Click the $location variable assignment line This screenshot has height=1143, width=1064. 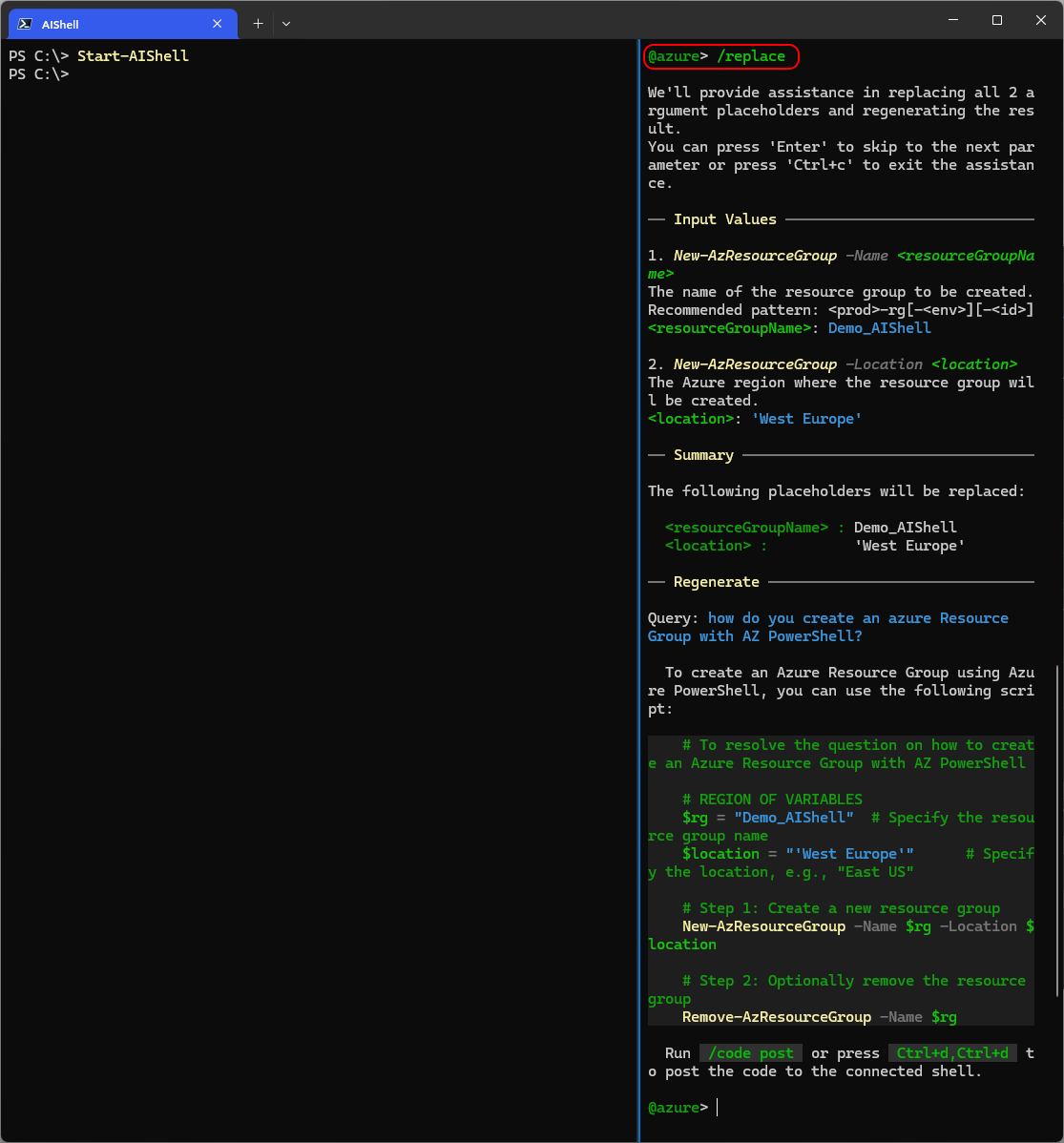[798, 854]
